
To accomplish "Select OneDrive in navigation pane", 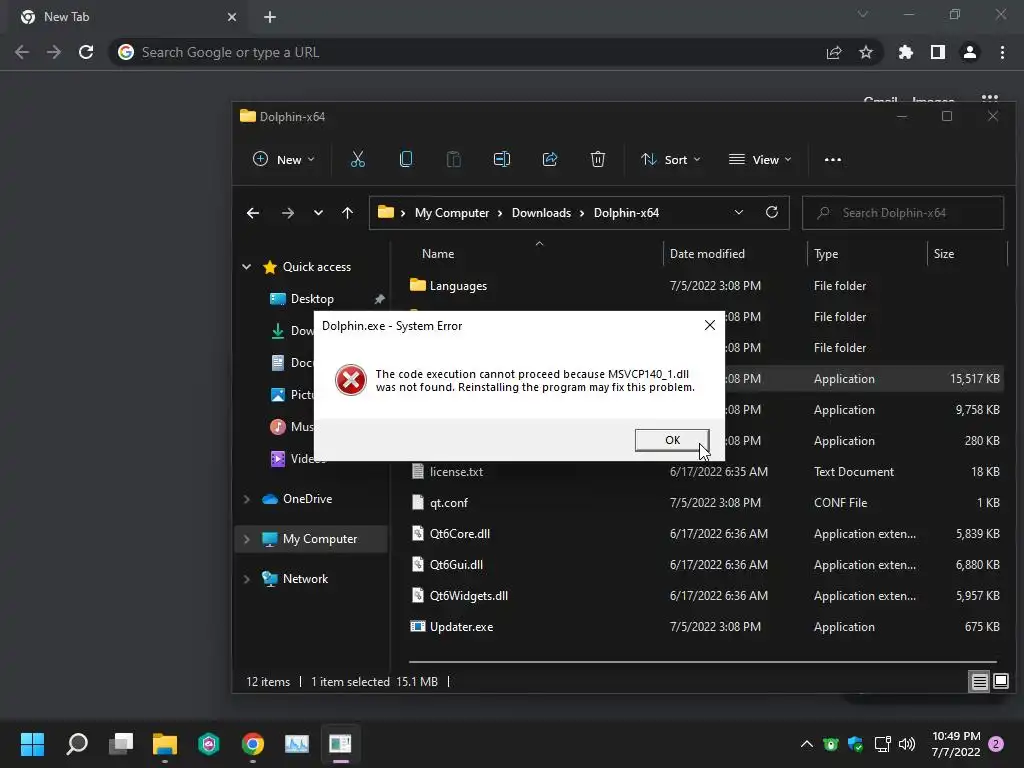I will (307, 499).
